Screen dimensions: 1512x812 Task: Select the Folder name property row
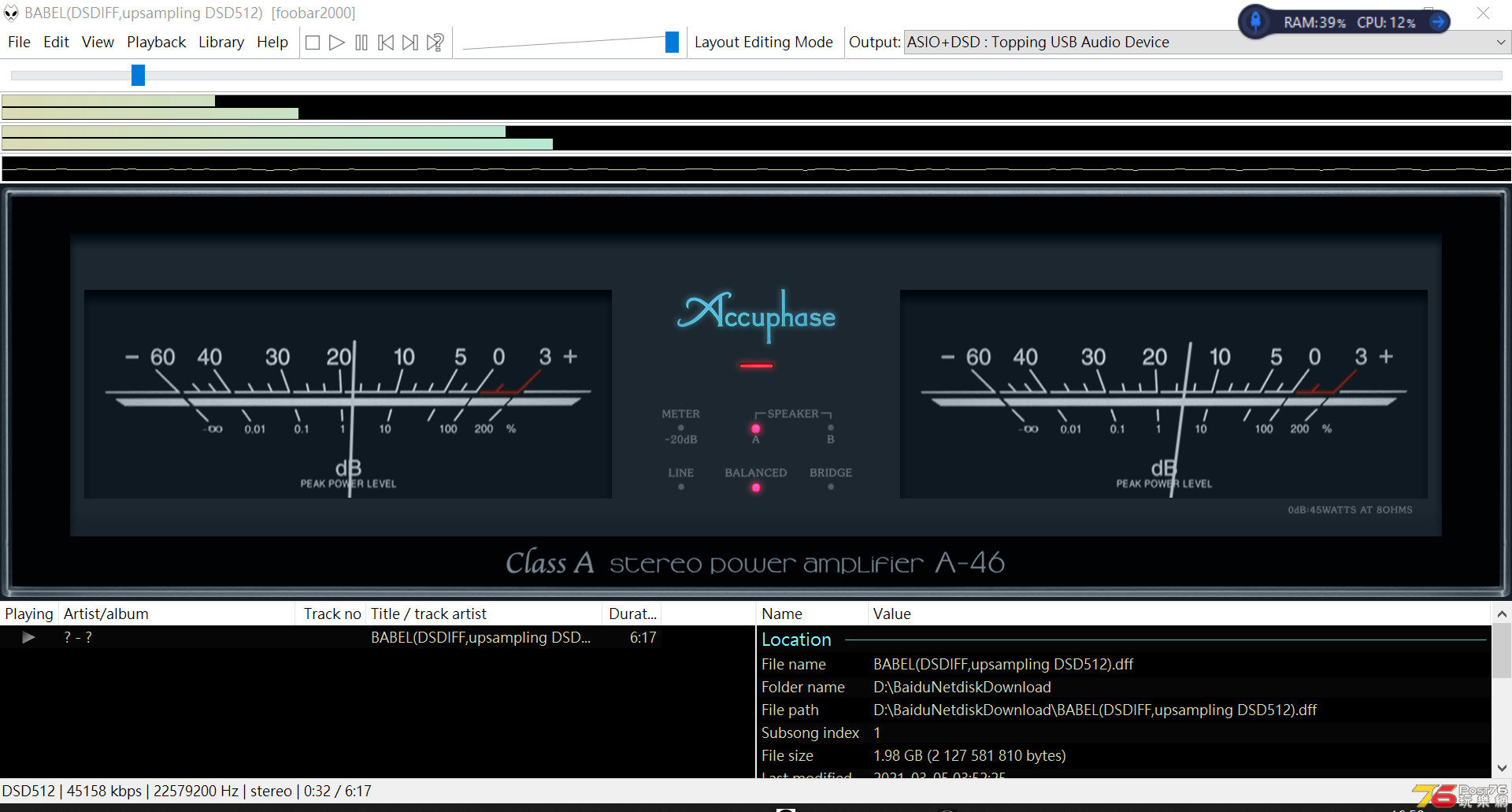point(1124,687)
